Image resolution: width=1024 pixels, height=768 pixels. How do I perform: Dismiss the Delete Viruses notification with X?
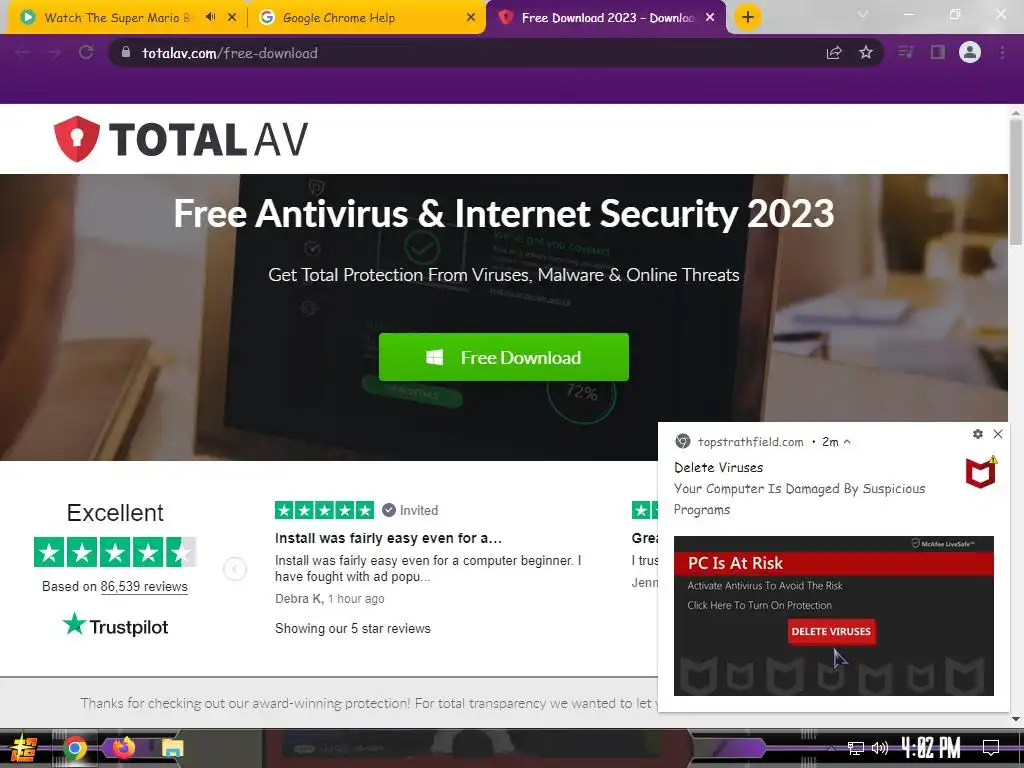998,434
